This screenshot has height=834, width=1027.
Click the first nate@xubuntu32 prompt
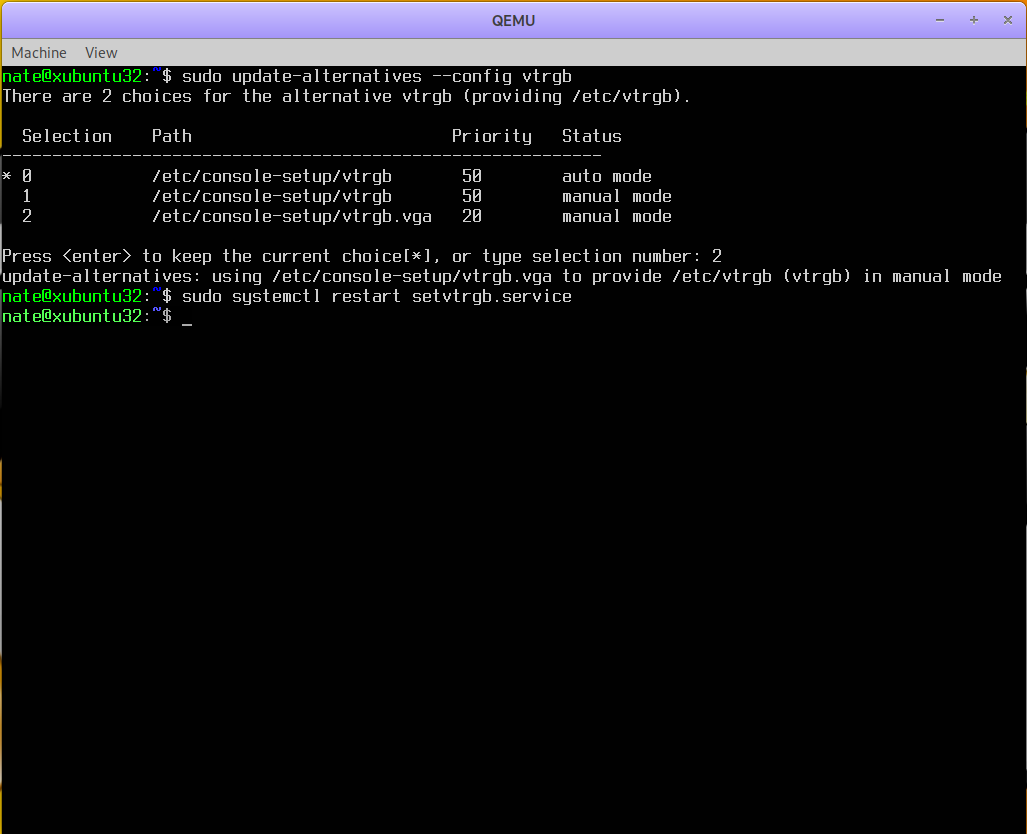click(75, 77)
